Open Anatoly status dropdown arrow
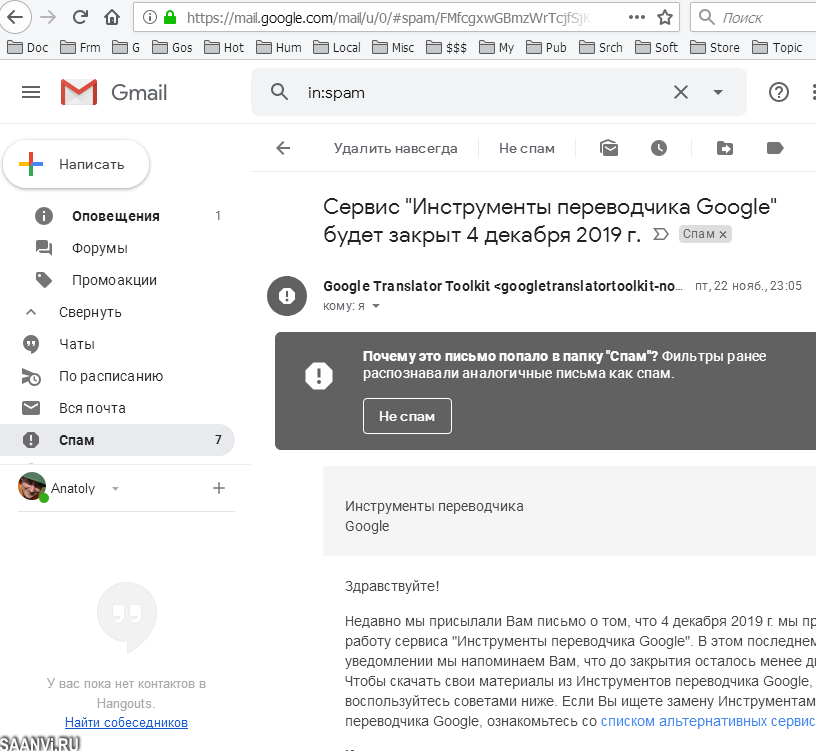This screenshot has height=751, width=816. pos(116,489)
